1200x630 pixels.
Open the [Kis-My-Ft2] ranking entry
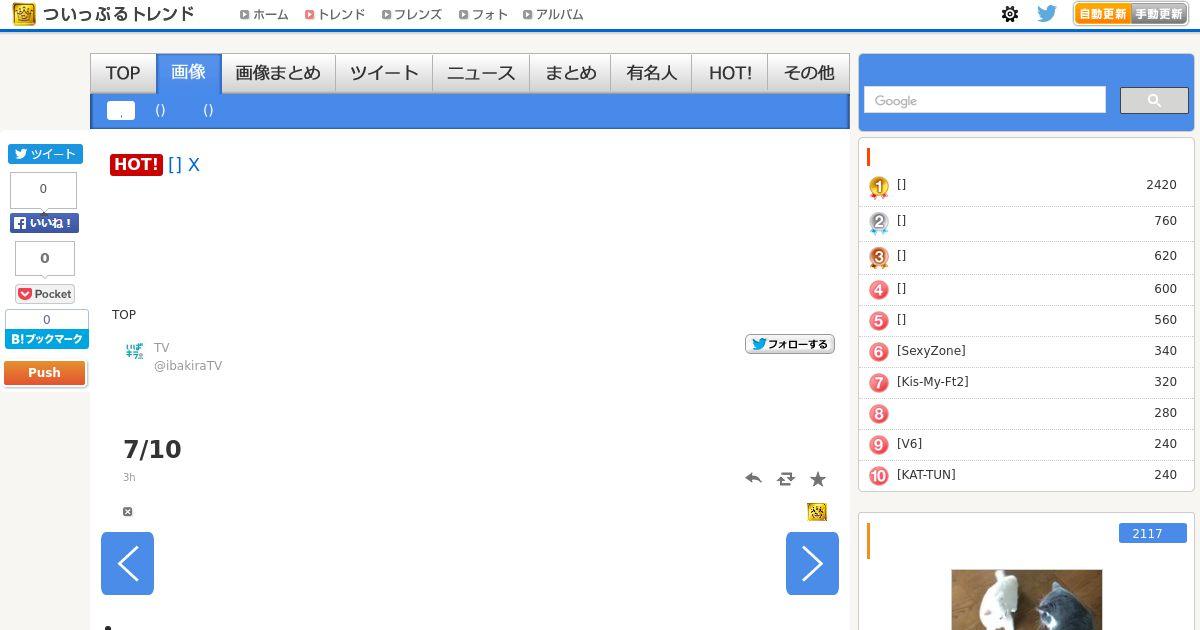point(932,382)
